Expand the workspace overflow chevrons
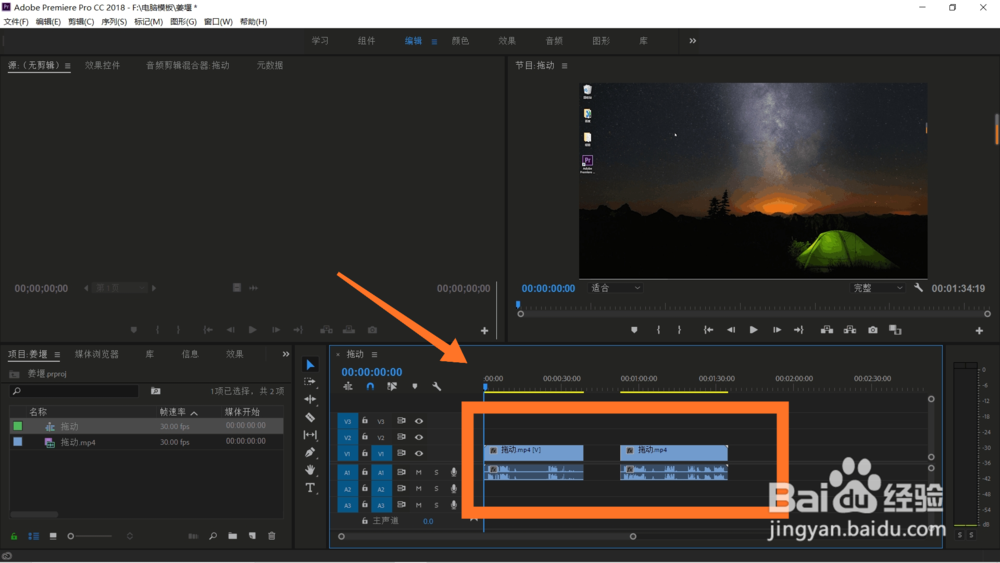The image size is (1000, 563). tap(693, 41)
